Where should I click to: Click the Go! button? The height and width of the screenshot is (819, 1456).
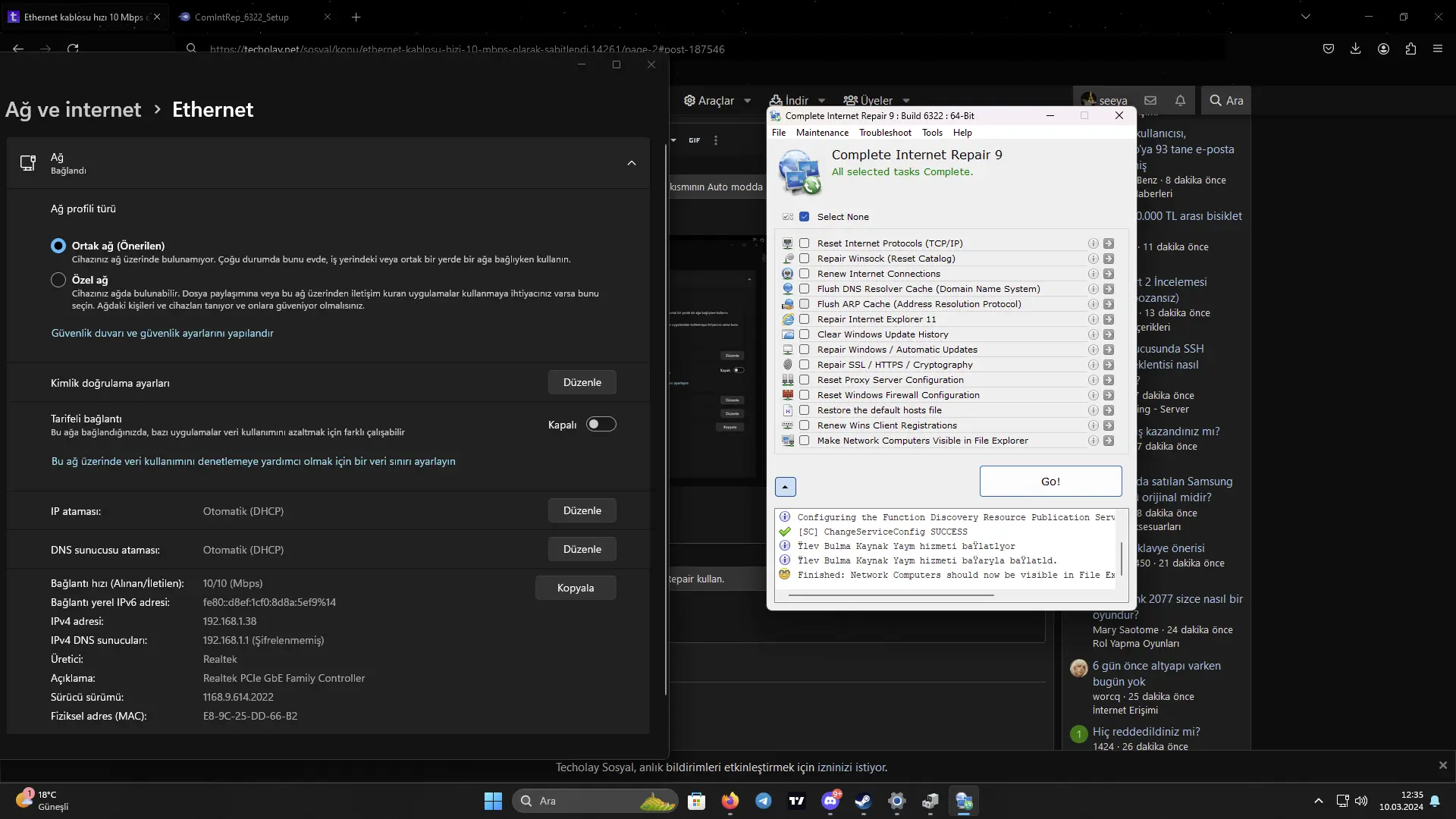pos(1050,482)
